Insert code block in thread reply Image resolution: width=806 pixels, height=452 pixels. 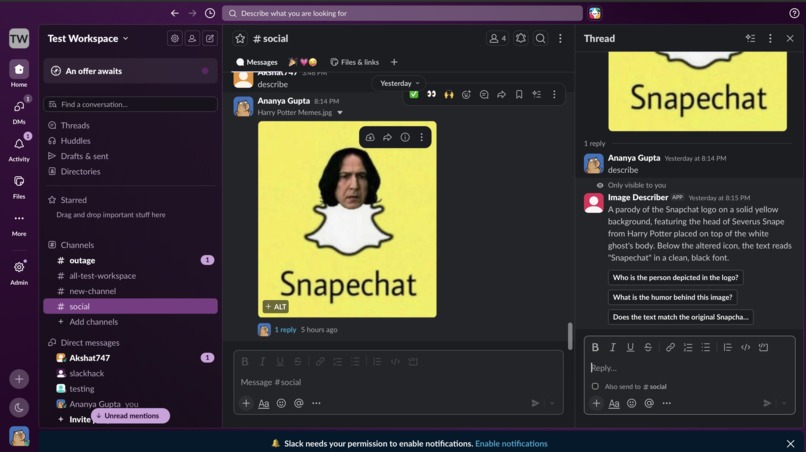pyautogui.click(x=763, y=347)
